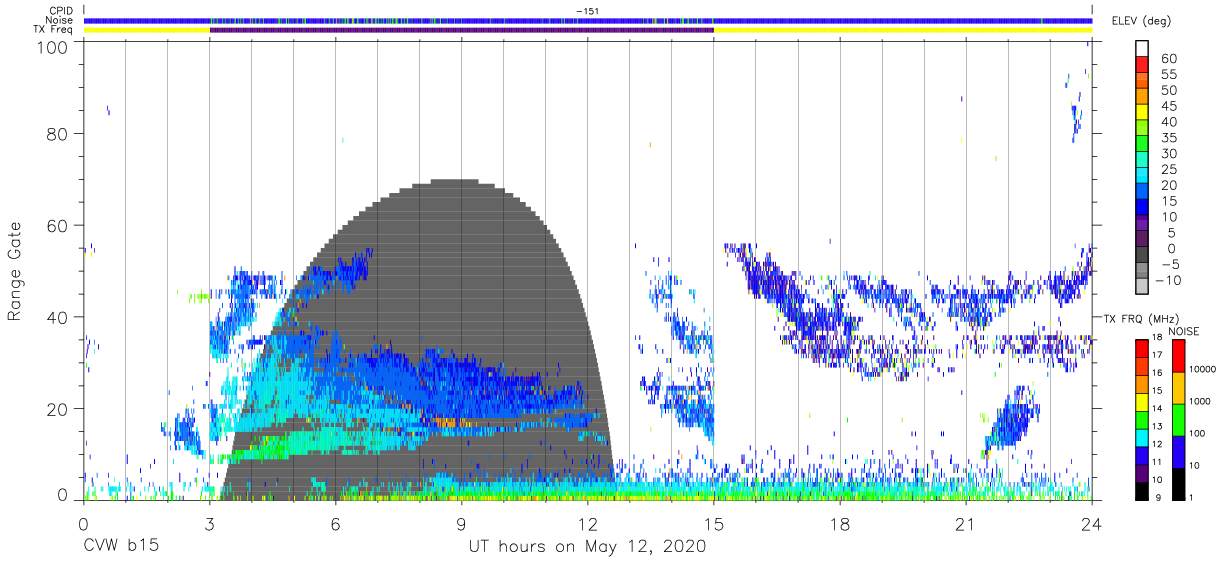Select the yellow 1000–10000 NOISE colorbar segment
The height and width of the screenshot is (567, 1228).
click(x=1179, y=387)
